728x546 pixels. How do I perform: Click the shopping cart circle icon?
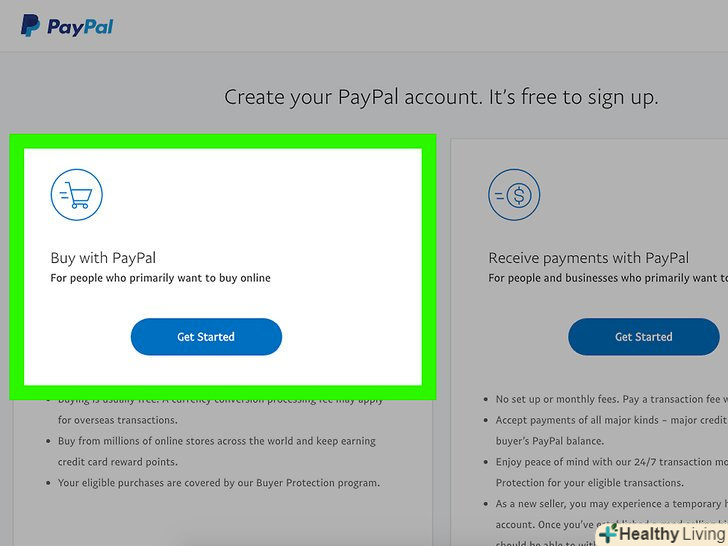click(77, 195)
